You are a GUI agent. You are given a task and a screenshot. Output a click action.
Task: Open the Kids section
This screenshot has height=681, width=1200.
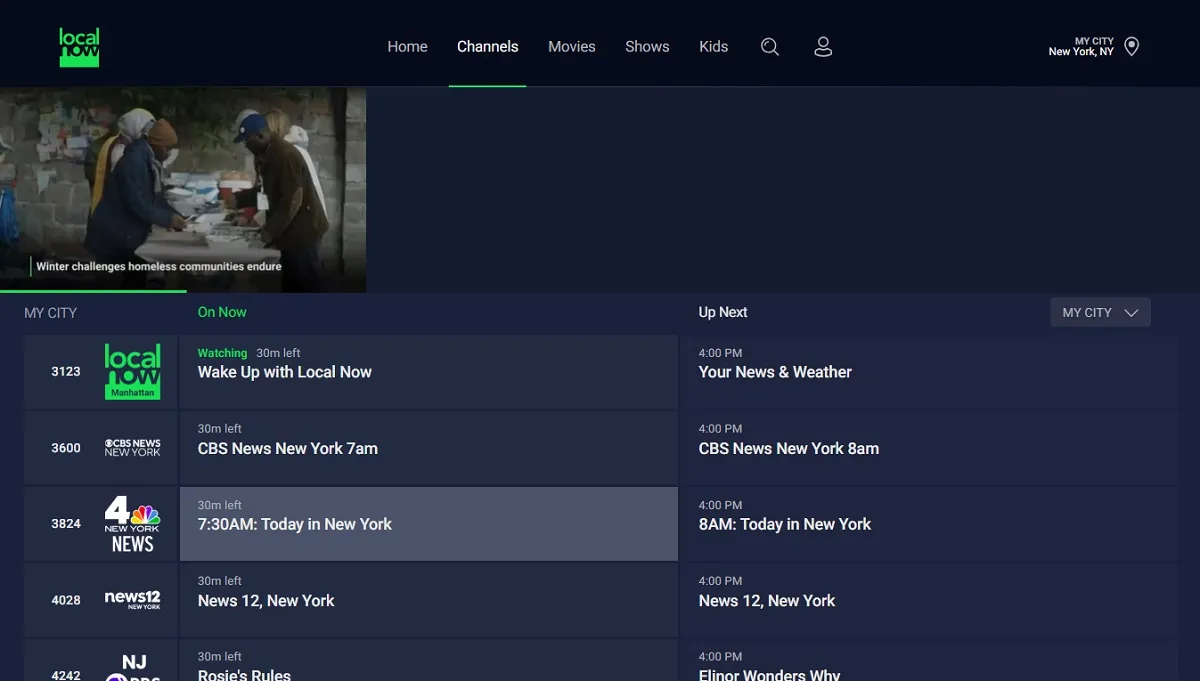pyautogui.click(x=713, y=47)
